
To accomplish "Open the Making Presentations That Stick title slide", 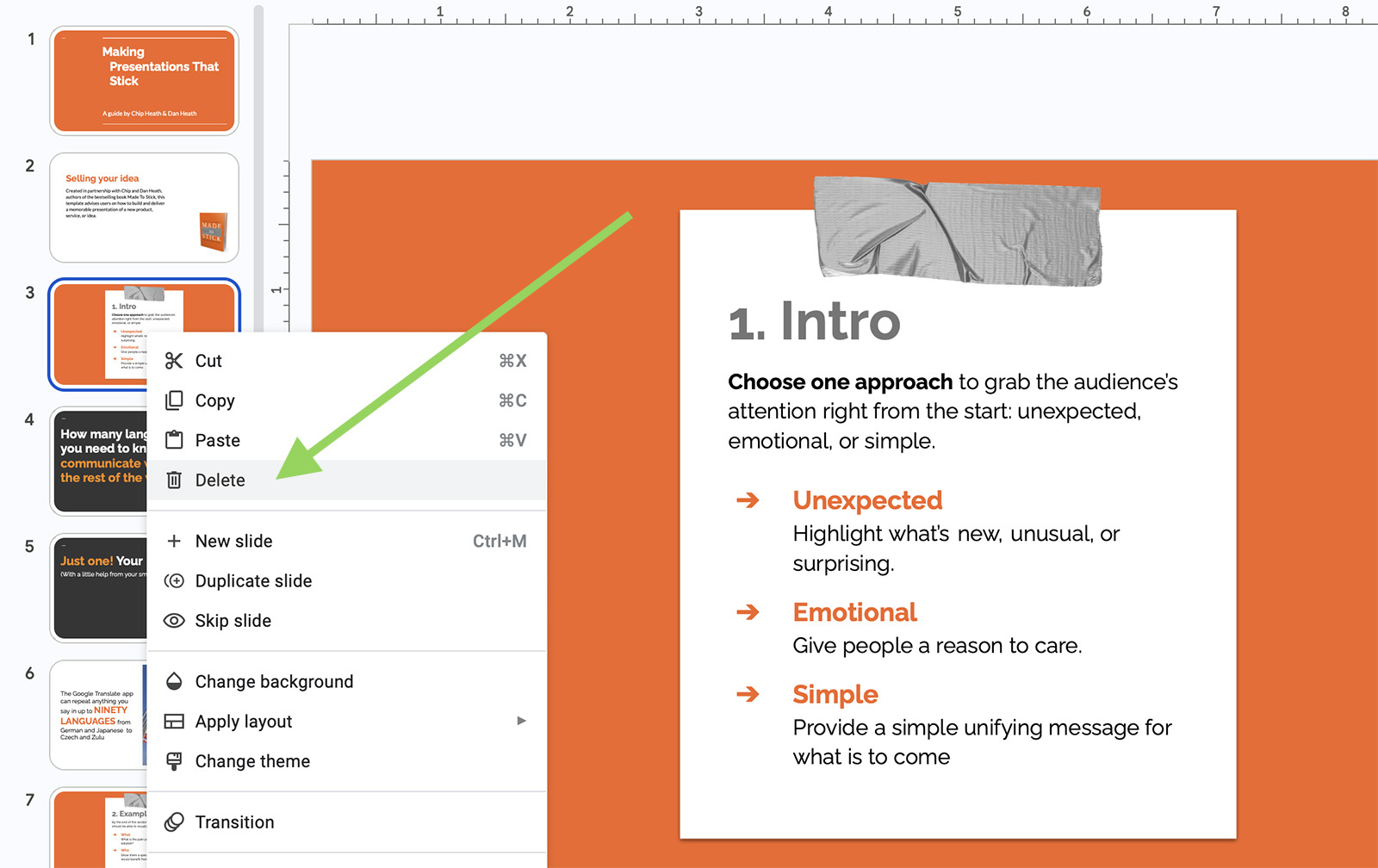I will pyautogui.click(x=144, y=80).
